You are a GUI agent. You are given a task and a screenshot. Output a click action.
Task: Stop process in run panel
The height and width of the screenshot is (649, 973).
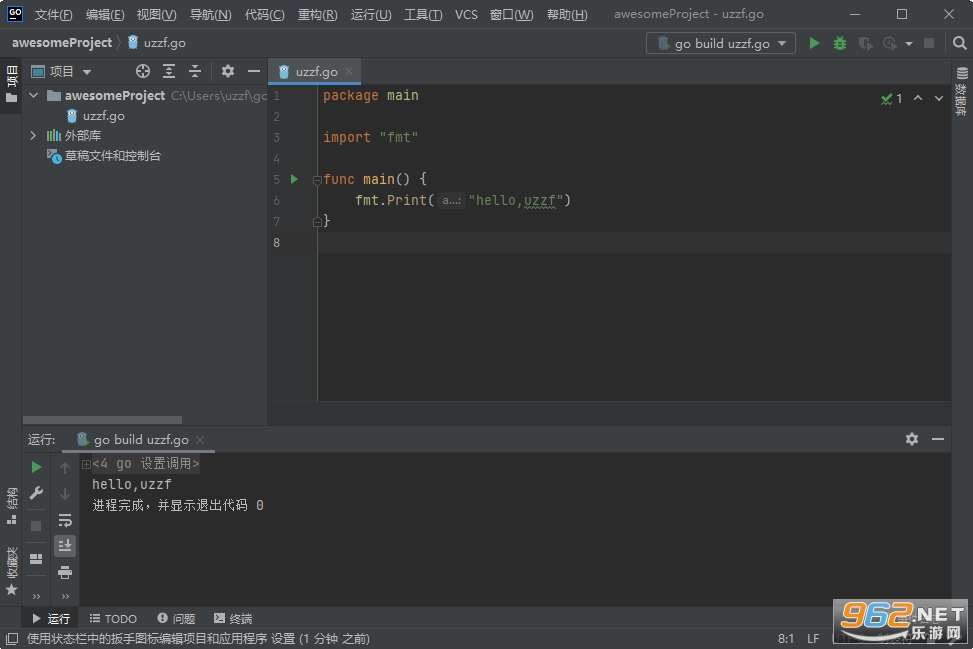(x=36, y=526)
